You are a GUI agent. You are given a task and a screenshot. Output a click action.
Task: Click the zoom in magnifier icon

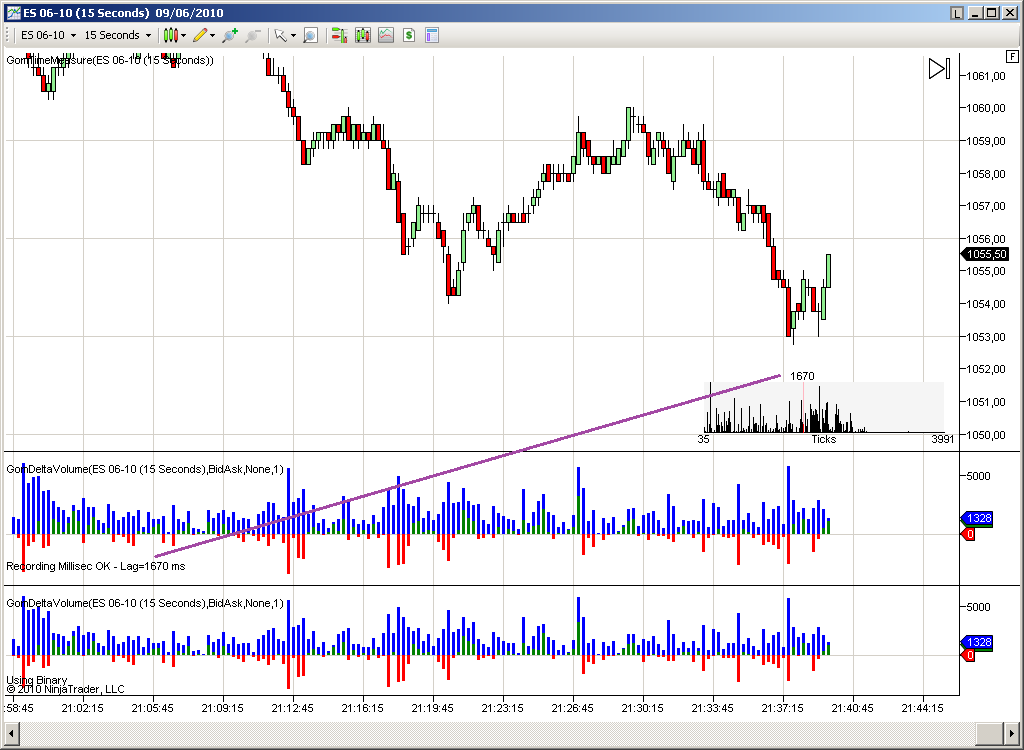229,35
